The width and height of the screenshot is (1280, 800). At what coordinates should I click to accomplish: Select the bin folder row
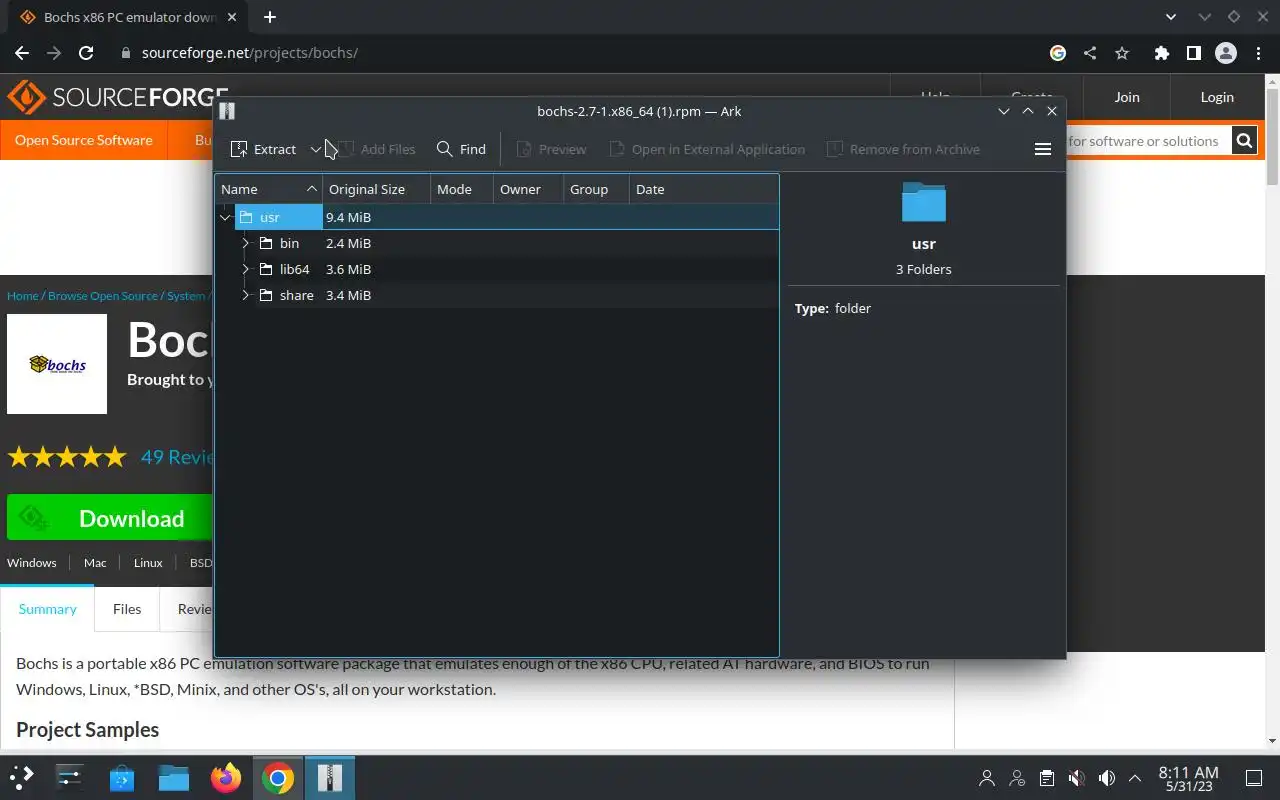pos(497,243)
